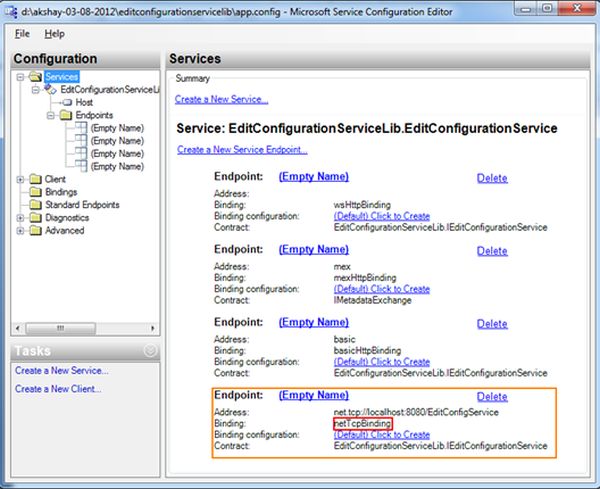This screenshot has height=489, width=600.
Task: Select the first (Empty Name) endpoint icon in tree
Action: point(81,127)
